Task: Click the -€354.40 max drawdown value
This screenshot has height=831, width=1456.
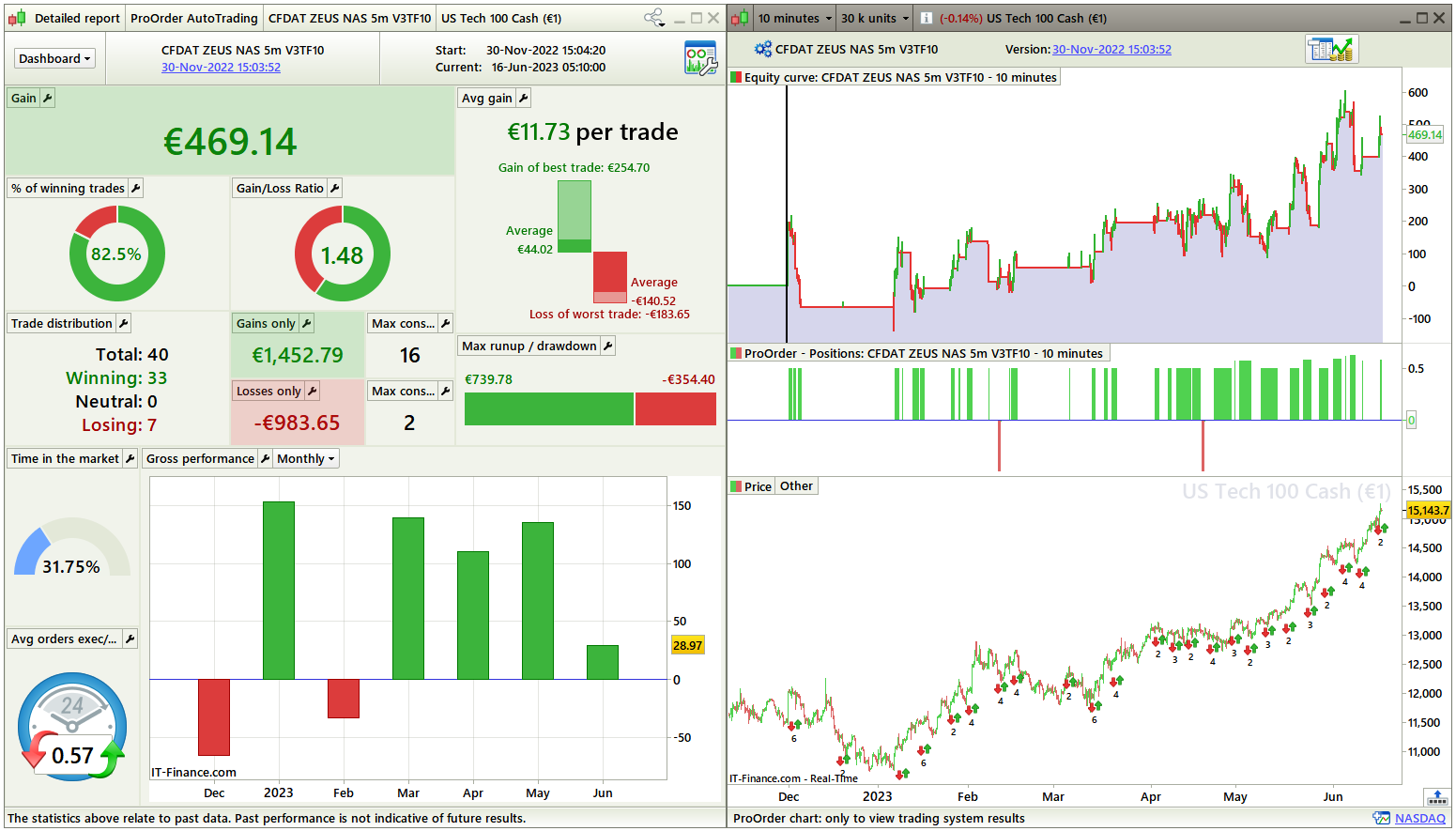Action: (688, 379)
